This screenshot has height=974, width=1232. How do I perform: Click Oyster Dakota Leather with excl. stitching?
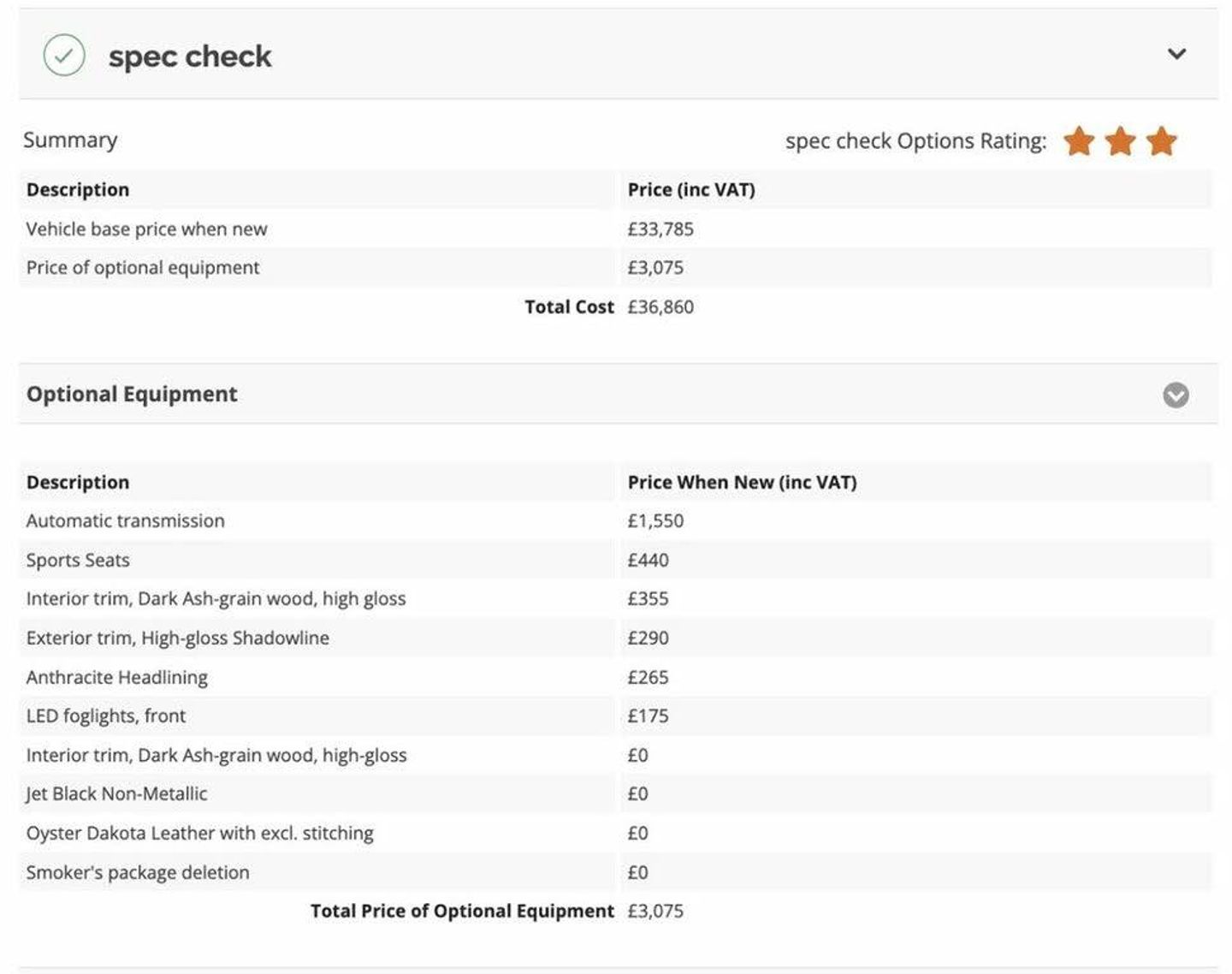[x=200, y=833]
